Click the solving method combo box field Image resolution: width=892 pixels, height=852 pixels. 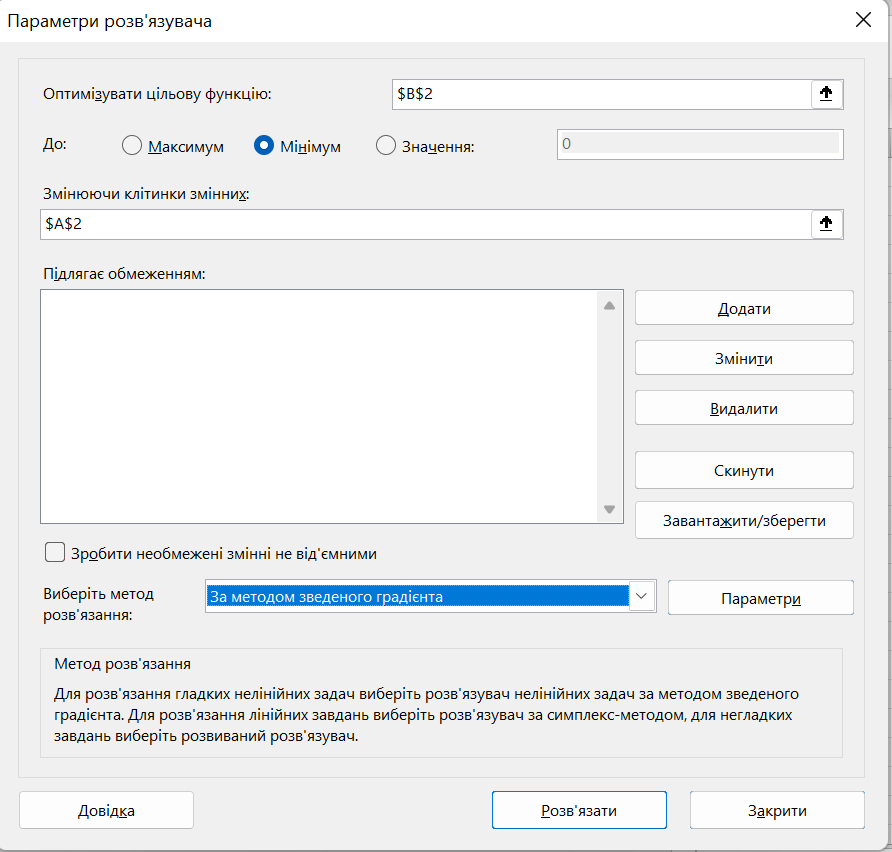[x=417, y=597]
